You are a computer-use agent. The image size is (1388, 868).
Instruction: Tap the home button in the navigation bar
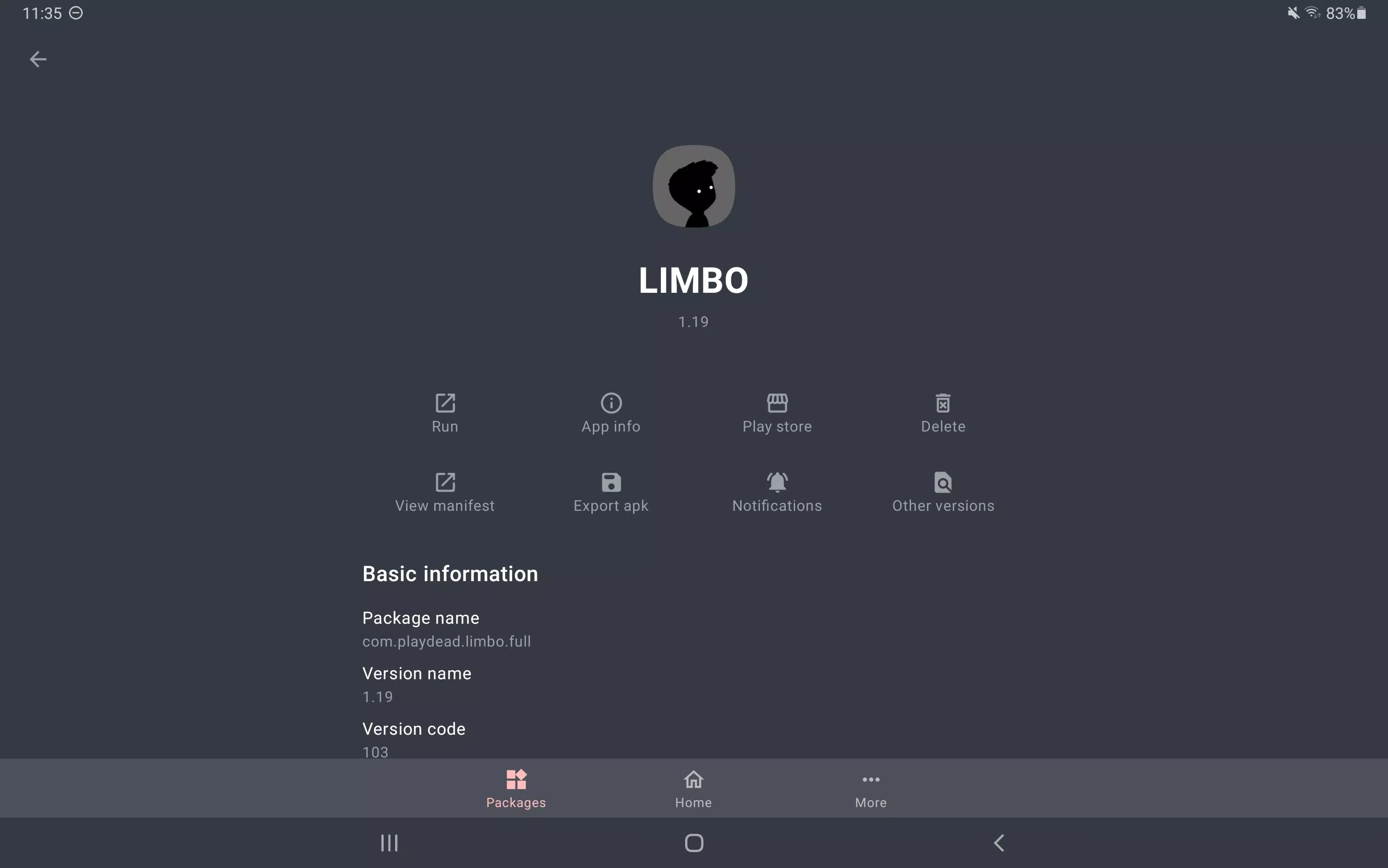694,842
